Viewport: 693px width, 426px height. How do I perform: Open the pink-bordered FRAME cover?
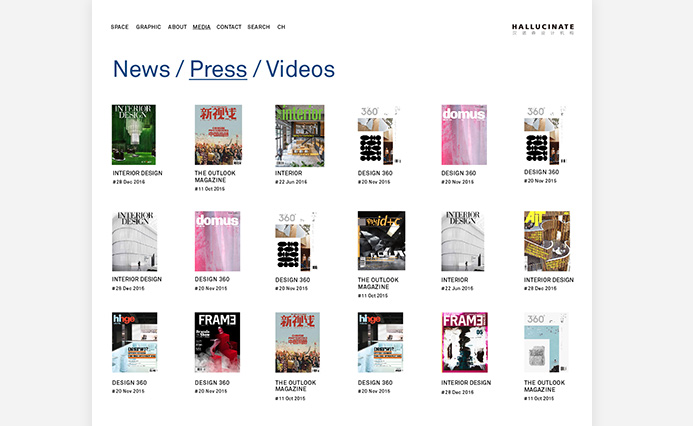coord(465,342)
